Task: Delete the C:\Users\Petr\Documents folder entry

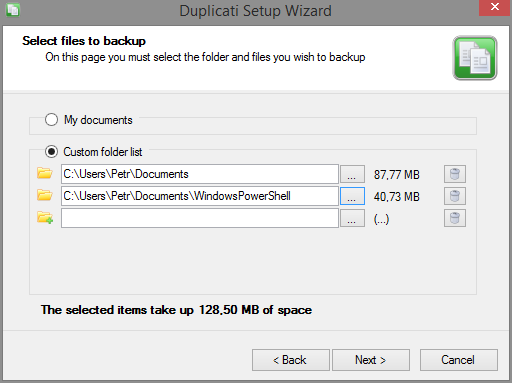Action: [x=455, y=174]
